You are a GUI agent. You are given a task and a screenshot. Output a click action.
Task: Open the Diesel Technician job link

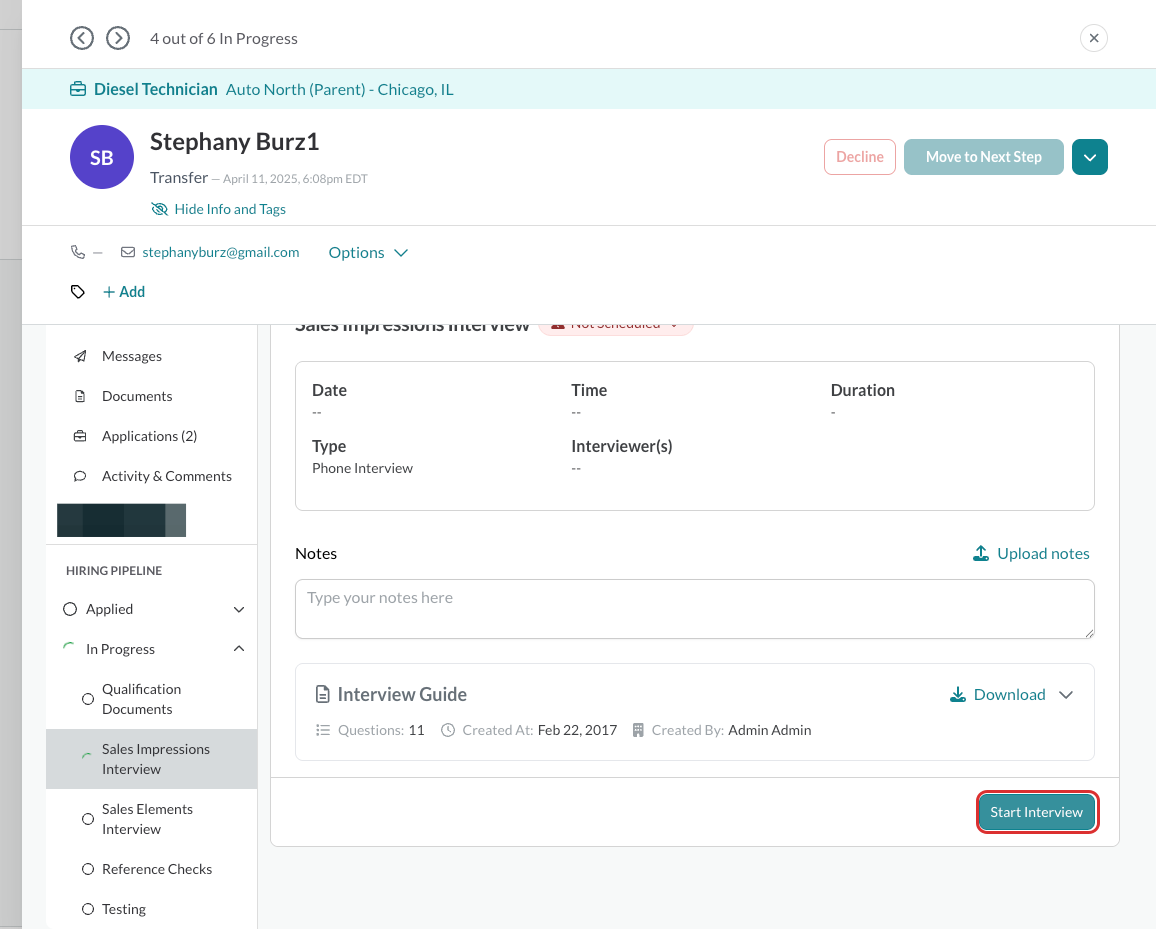(x=156, y=89)
